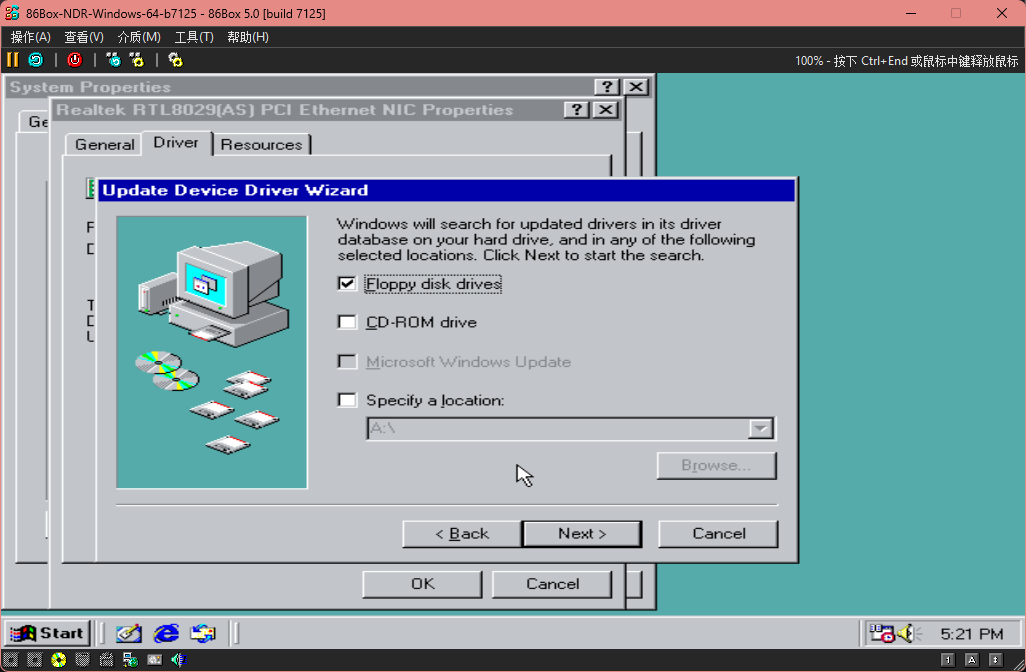Viewport: 1026px width, 672px height.
Task: Launch Internet Explorer from quick launch
Action: [166, 633]
